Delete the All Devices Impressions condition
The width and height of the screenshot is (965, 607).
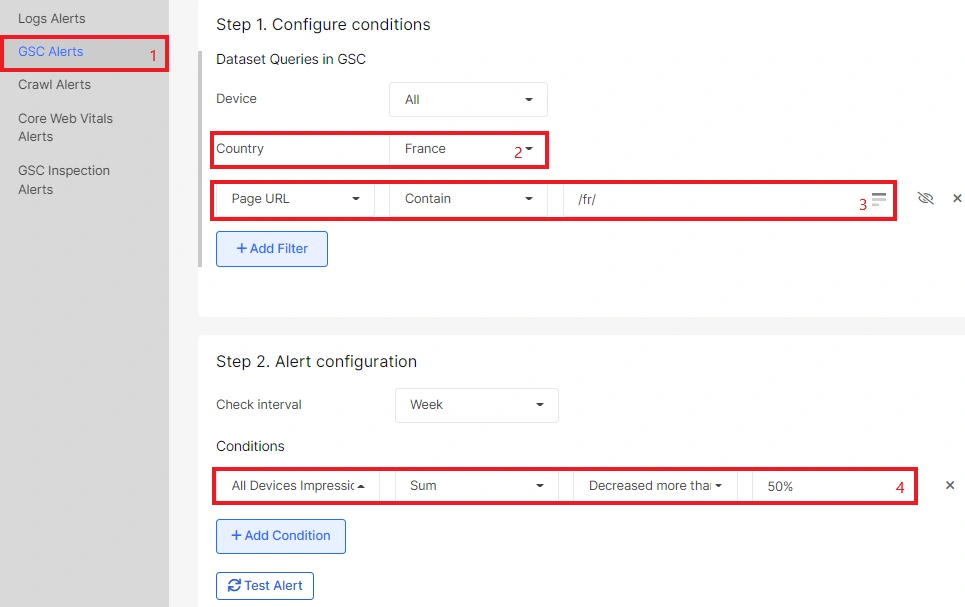(949, 485)
